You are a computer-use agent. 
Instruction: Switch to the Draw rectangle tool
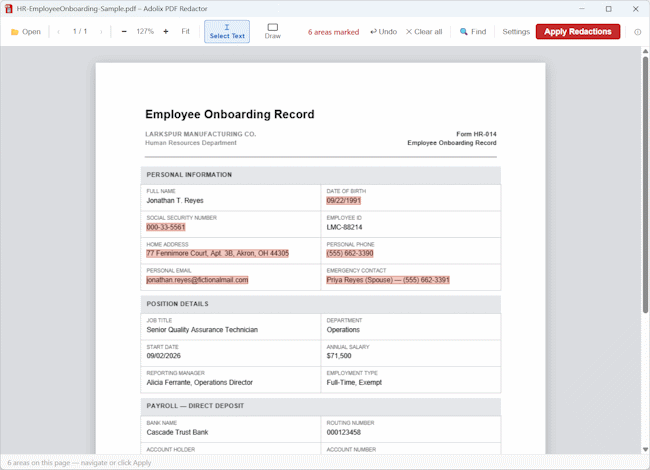[273, 31]
